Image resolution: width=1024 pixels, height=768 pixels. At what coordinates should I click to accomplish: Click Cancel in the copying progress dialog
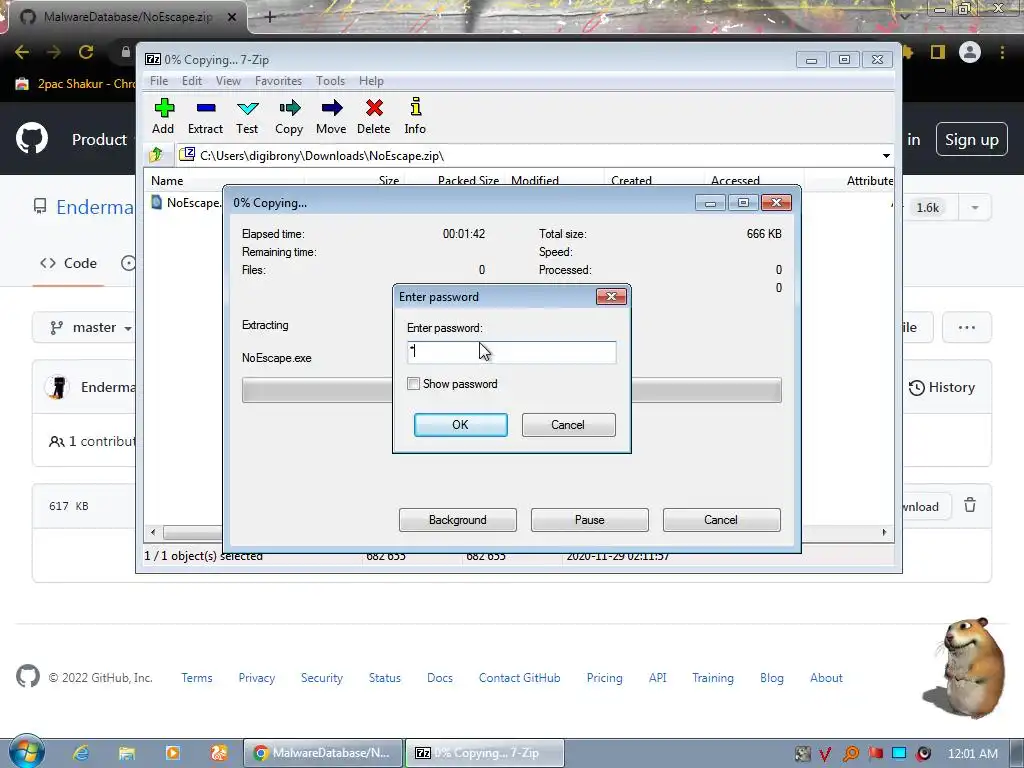tap(721, 520)
